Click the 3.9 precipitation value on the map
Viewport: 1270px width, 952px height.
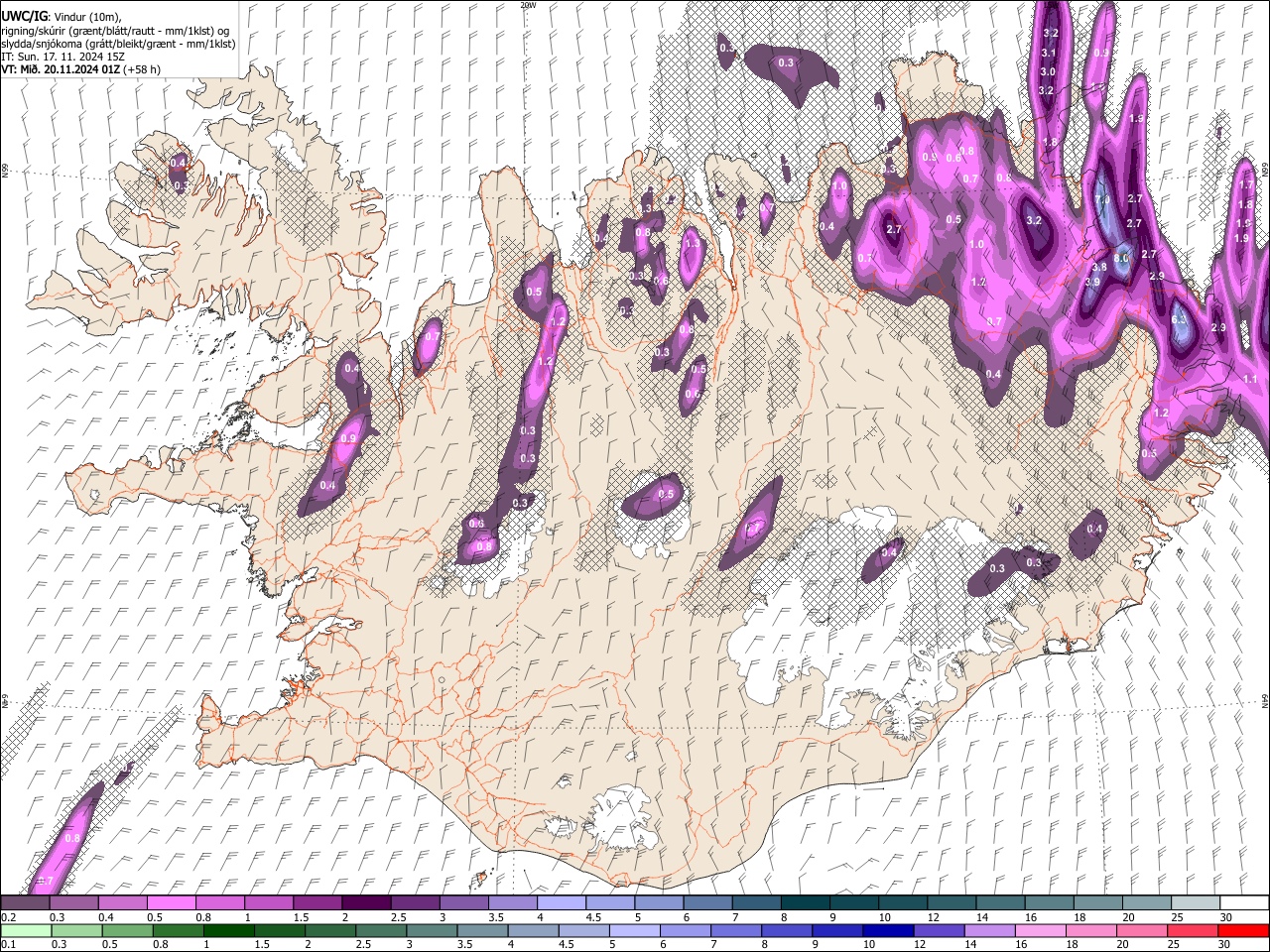click(1092, 282)
